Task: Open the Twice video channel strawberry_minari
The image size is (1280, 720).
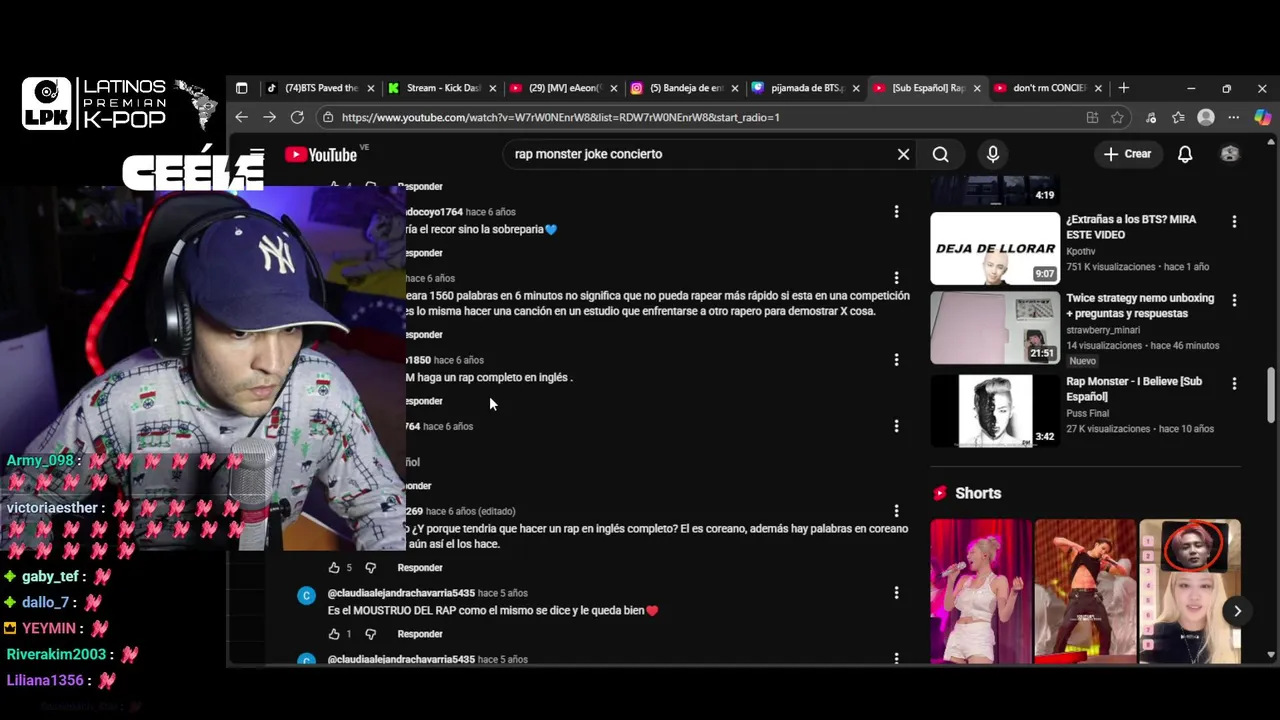Action: pyautogui.click(x=1102, y=330)
